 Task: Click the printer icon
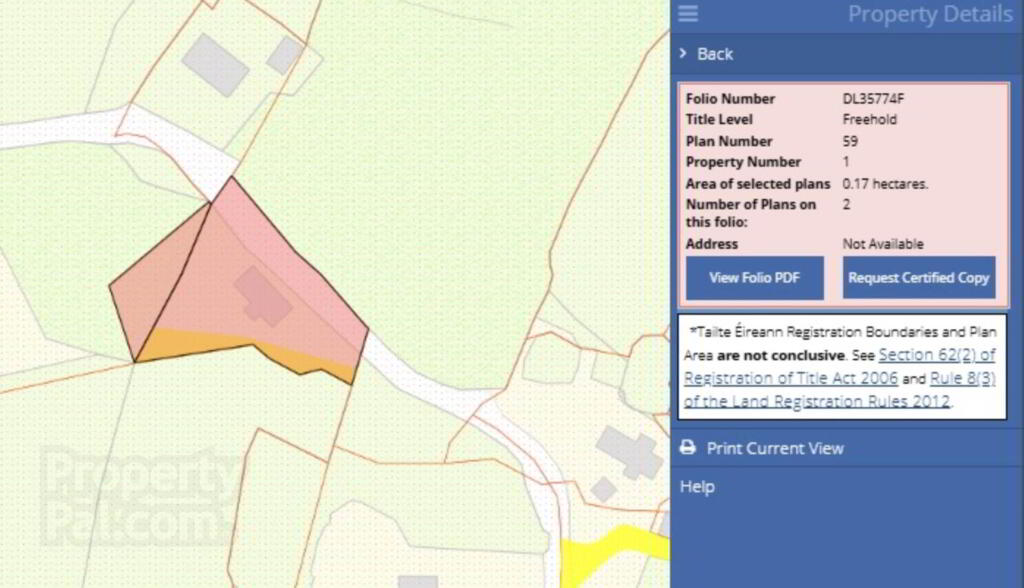click(688, 448)
